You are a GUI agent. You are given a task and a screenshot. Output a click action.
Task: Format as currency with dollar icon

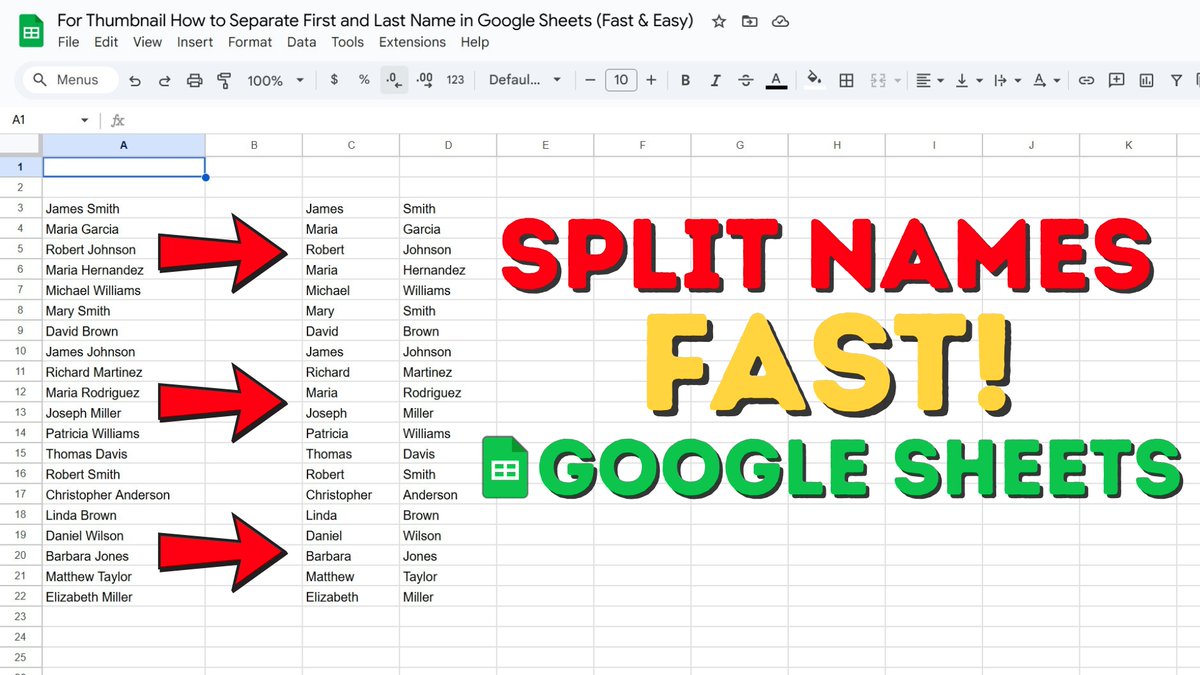334,80
